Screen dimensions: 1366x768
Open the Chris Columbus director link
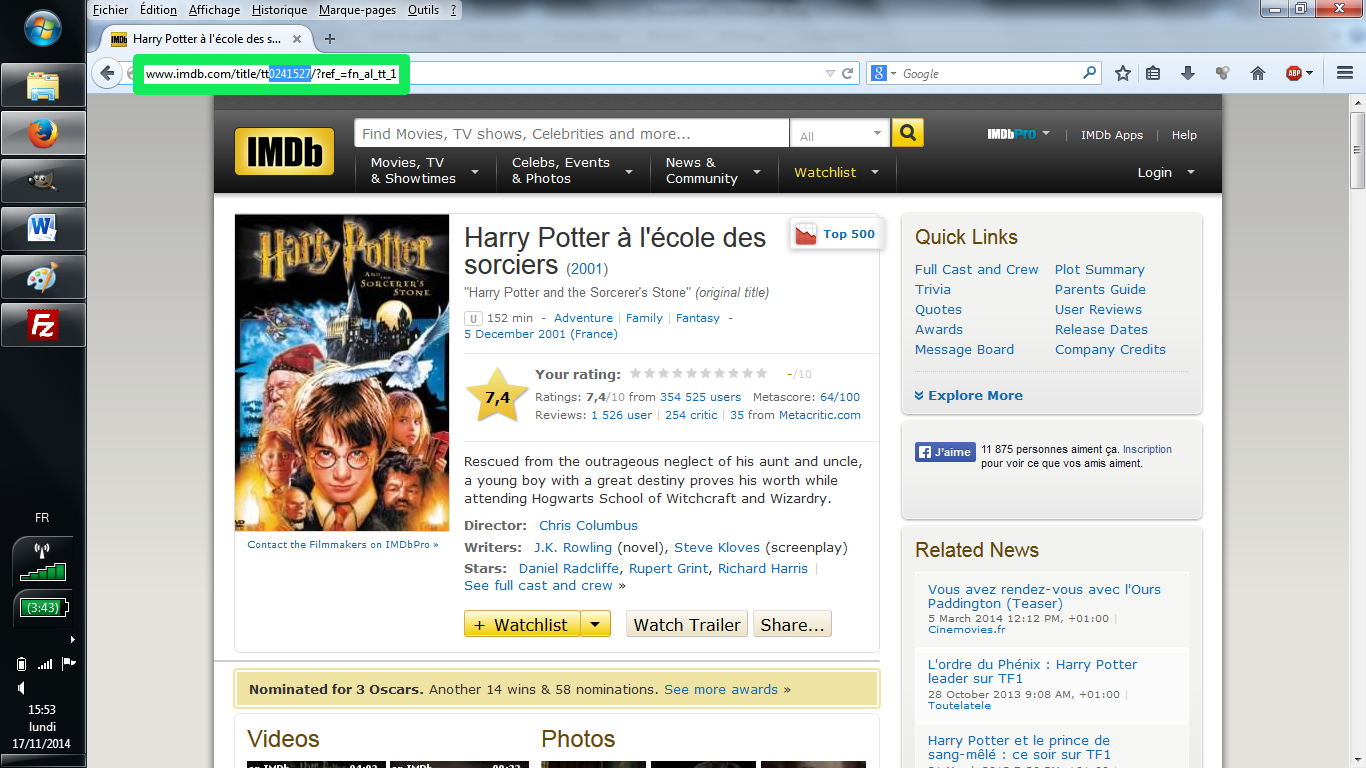[588, 526]
